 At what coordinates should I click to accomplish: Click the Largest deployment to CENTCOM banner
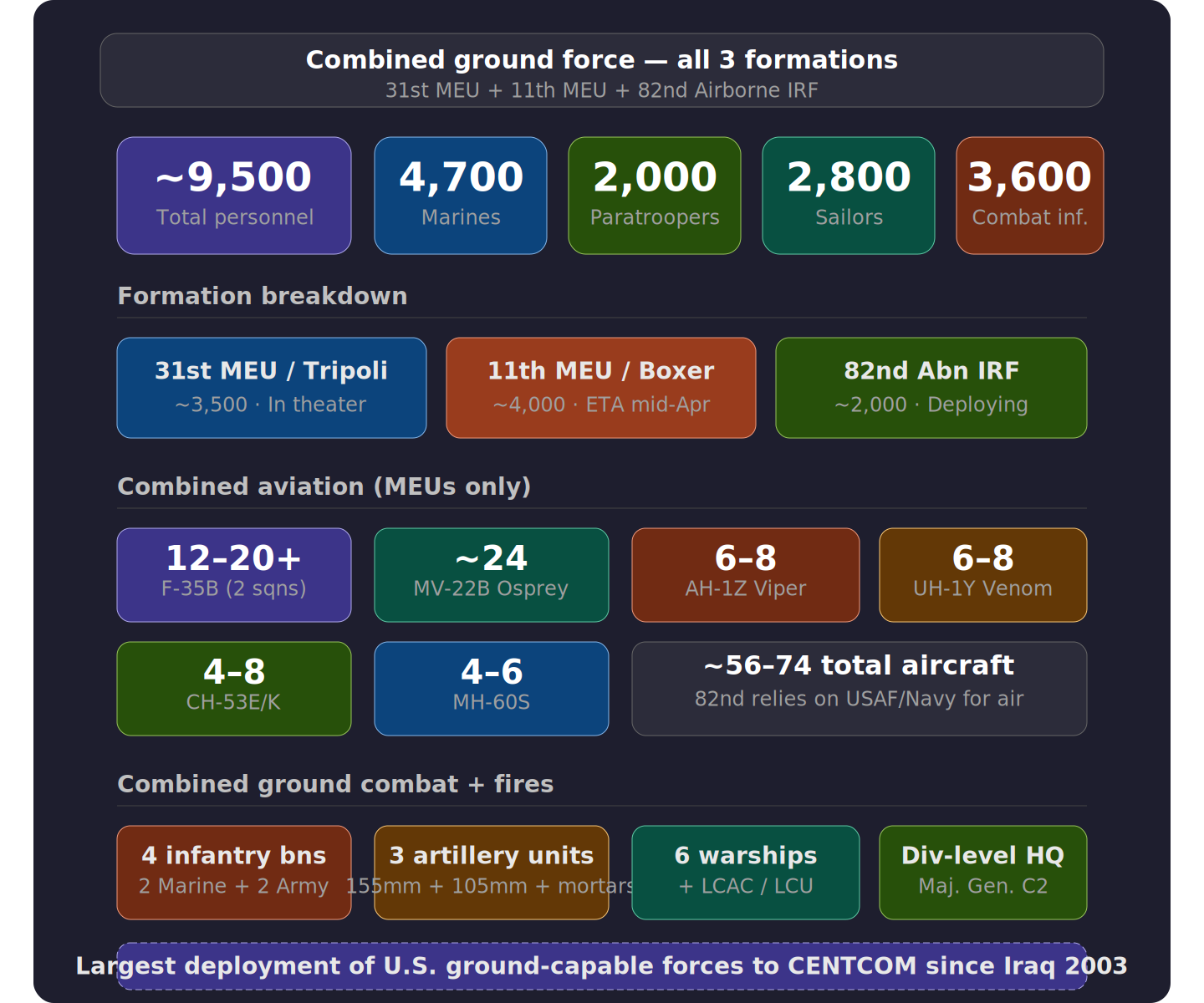pos(602,966)
